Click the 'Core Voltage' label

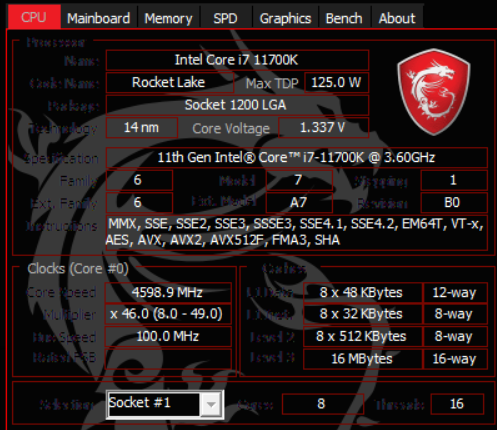(231, 129)
